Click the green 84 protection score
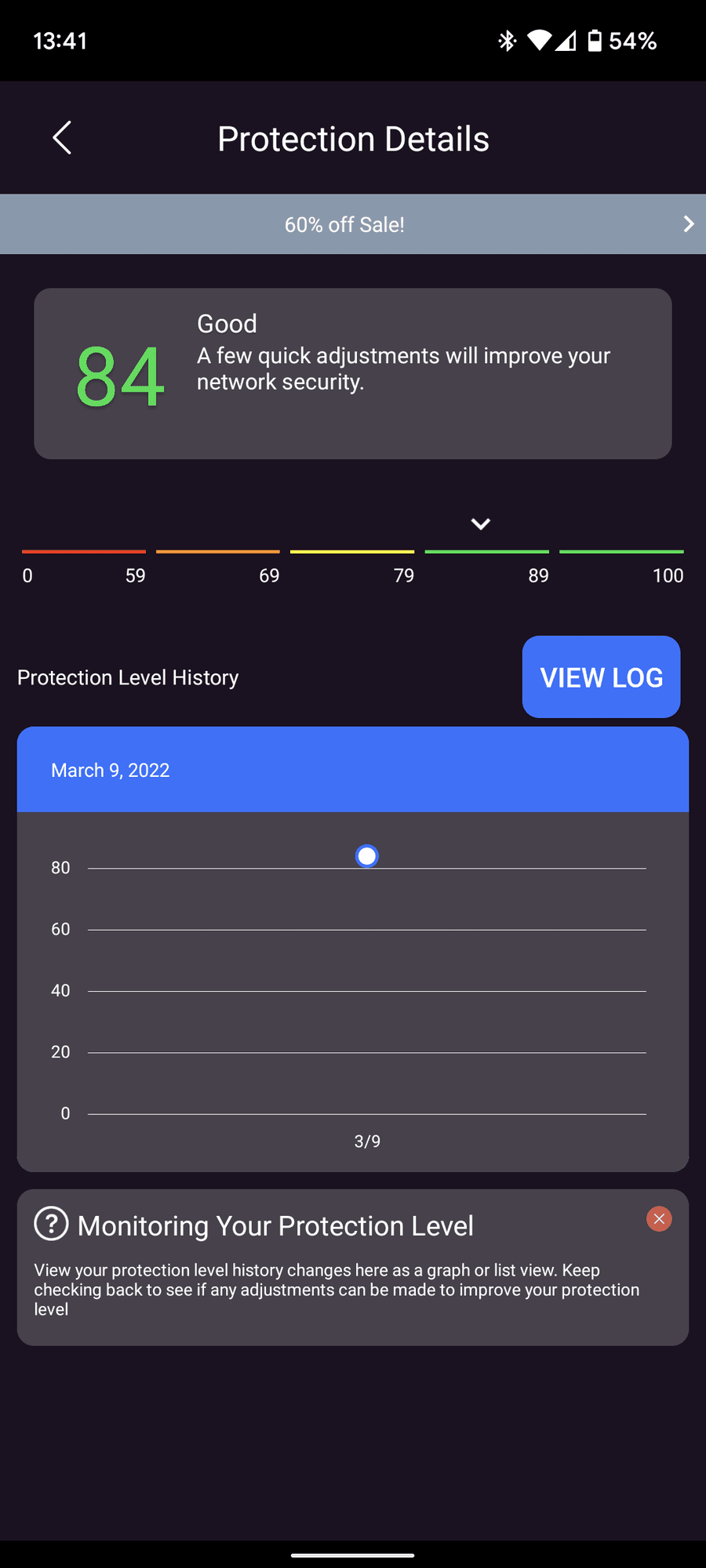 (x=120, y=377)
